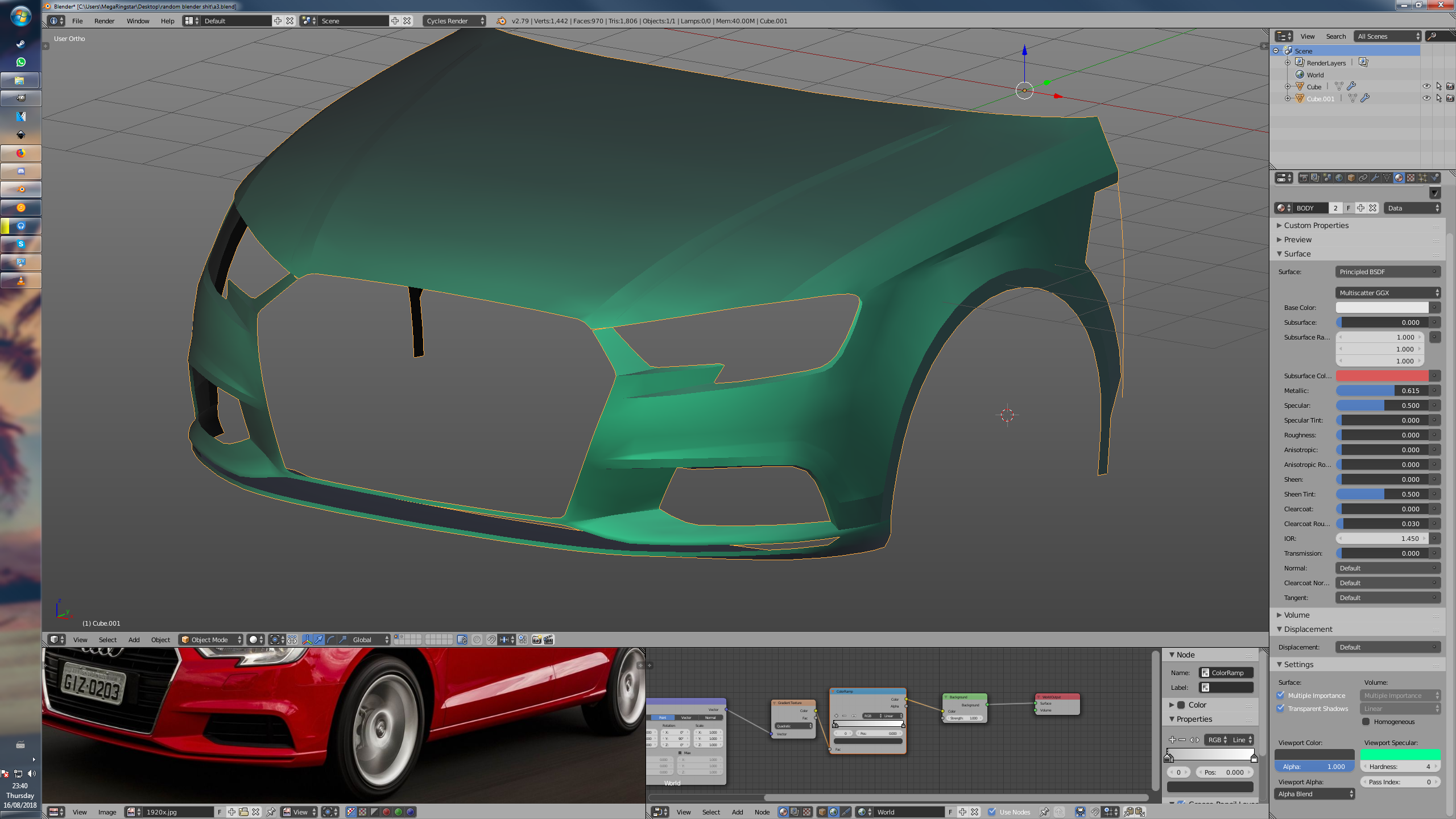The height and width of the screenshot is (819, 1456).
Task: Open the Render menu
Action: click(x=104, y=21)
